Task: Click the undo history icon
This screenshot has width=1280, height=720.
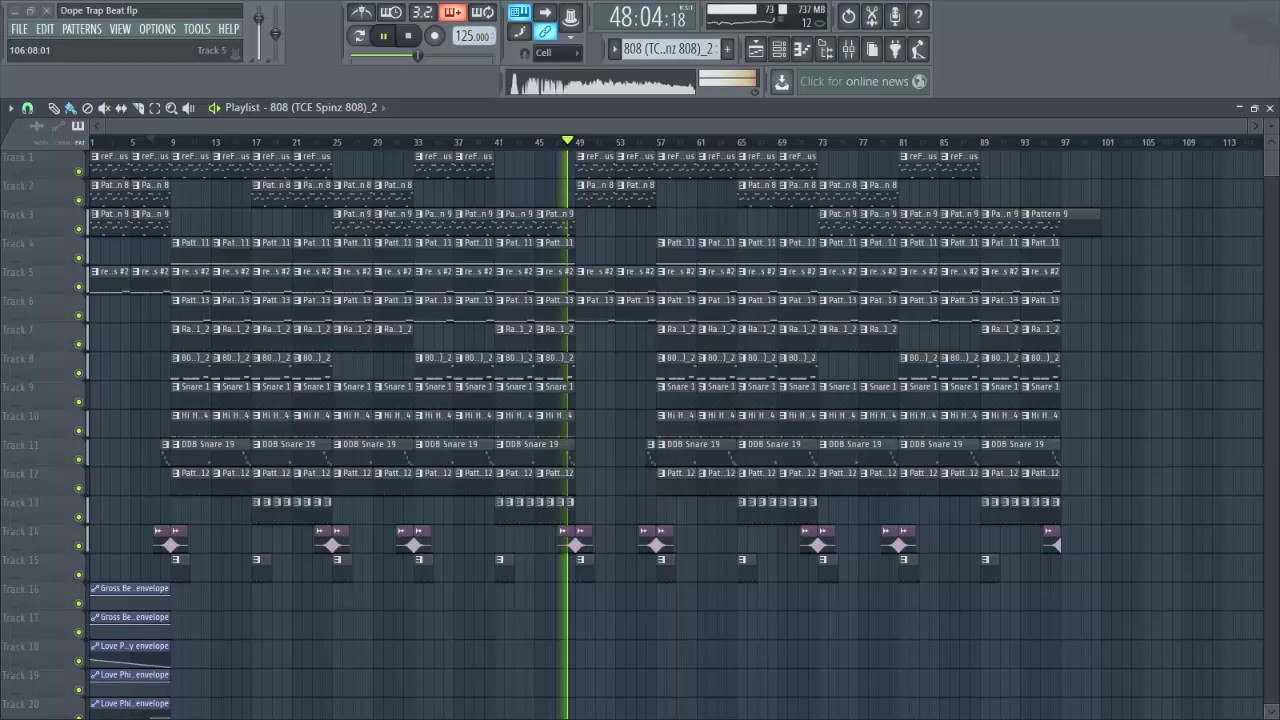Action: [x=848, y=16]
